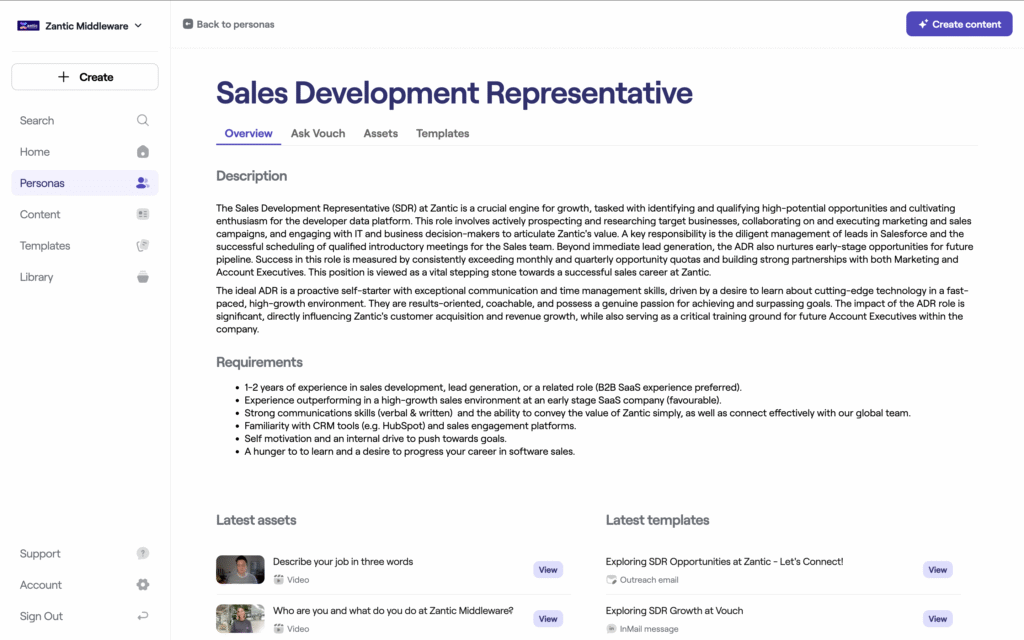The height and width of the screenshot is (640, 1024).
Task: Go to Home in sidebar
Action: [85, 152]
